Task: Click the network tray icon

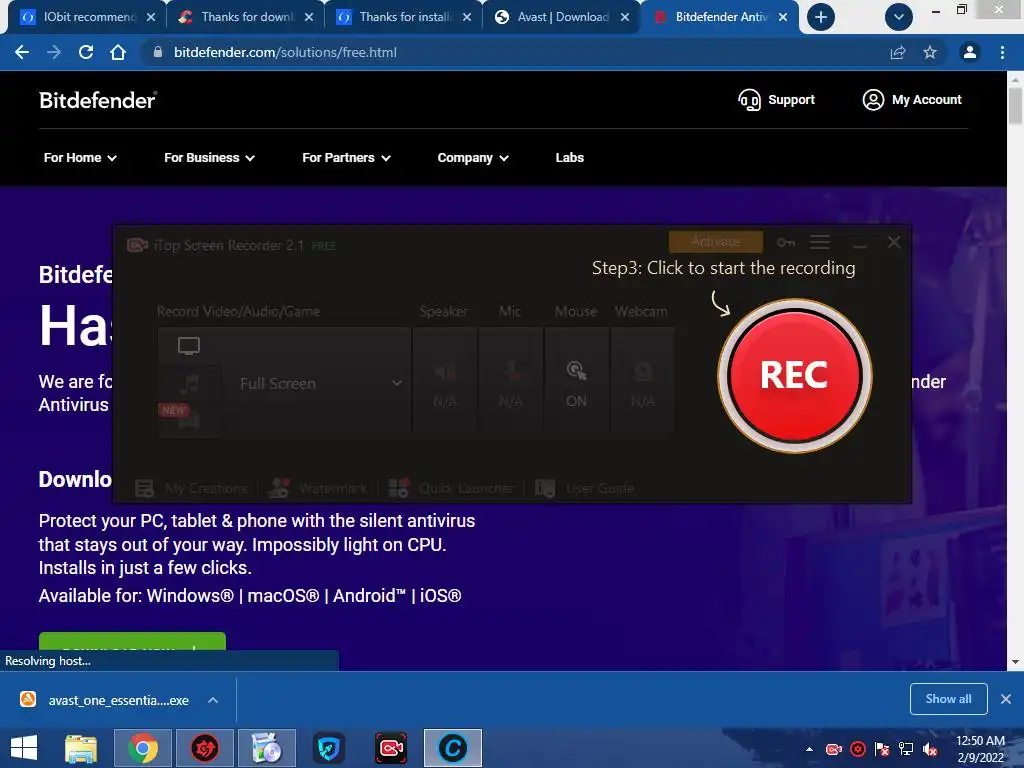Action: (906, 749)
